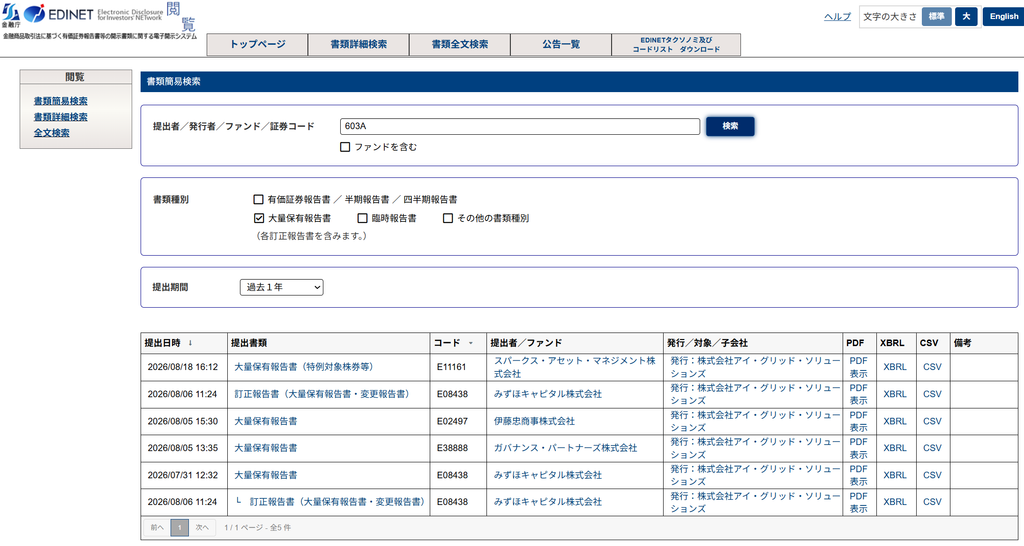Open the indented └ 訂正報告書 document link
The height and width of the screenshot is (546, 1024).
tap(336, 502)
